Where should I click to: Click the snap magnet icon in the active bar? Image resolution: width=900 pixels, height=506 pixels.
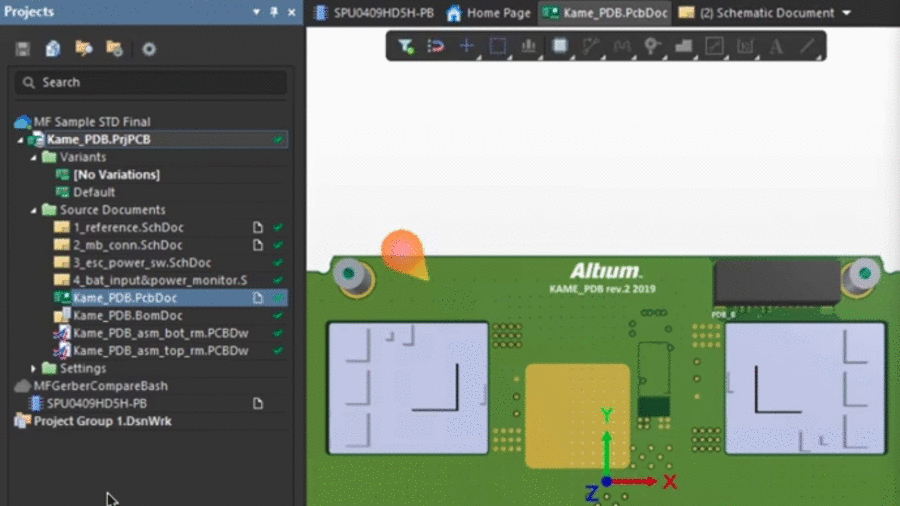(436, 46)
